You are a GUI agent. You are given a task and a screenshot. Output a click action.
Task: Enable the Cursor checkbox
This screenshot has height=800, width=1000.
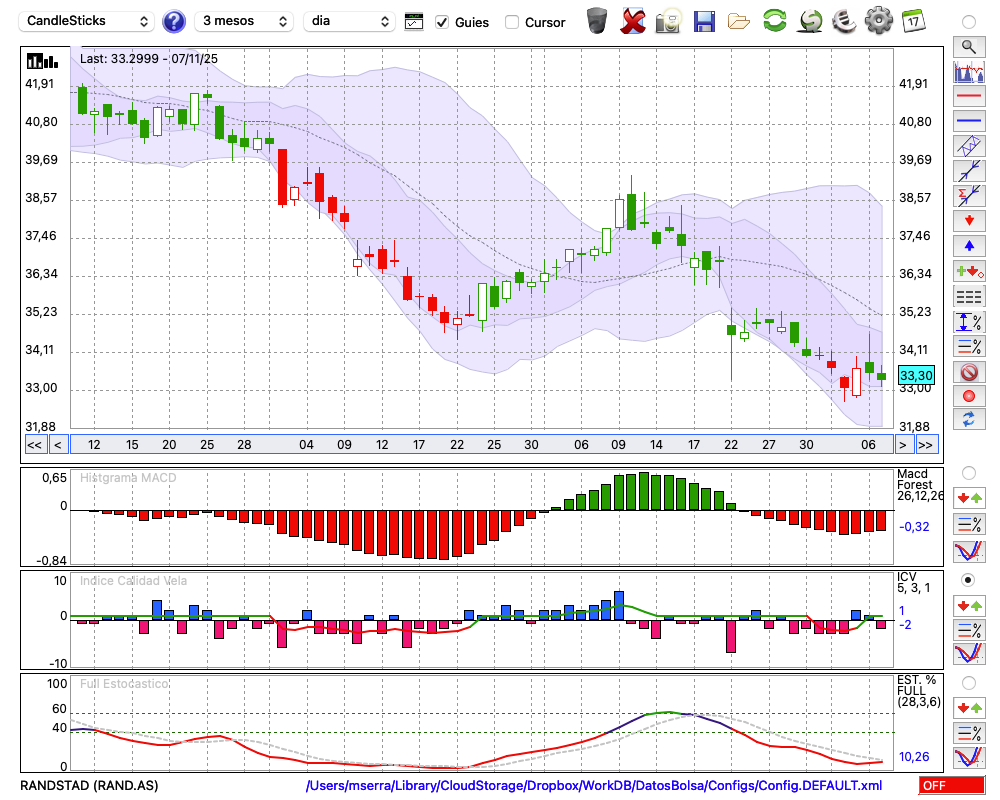pyautogui.click(x=512, y=22)
